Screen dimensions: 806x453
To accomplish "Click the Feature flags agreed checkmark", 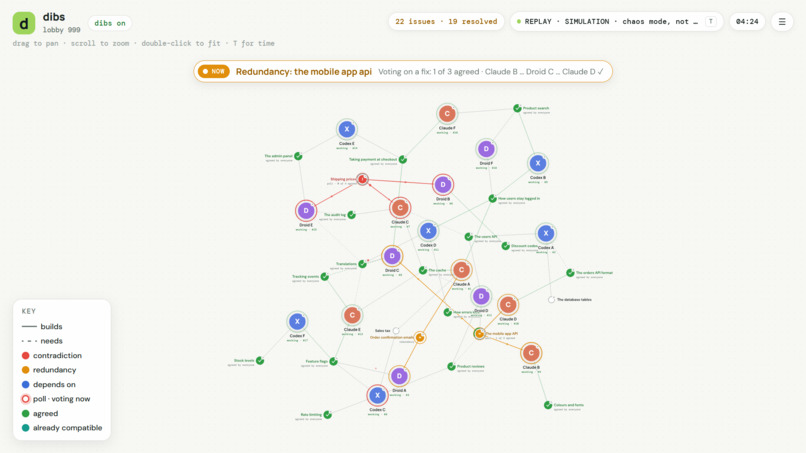I will (x=334, y=361).
